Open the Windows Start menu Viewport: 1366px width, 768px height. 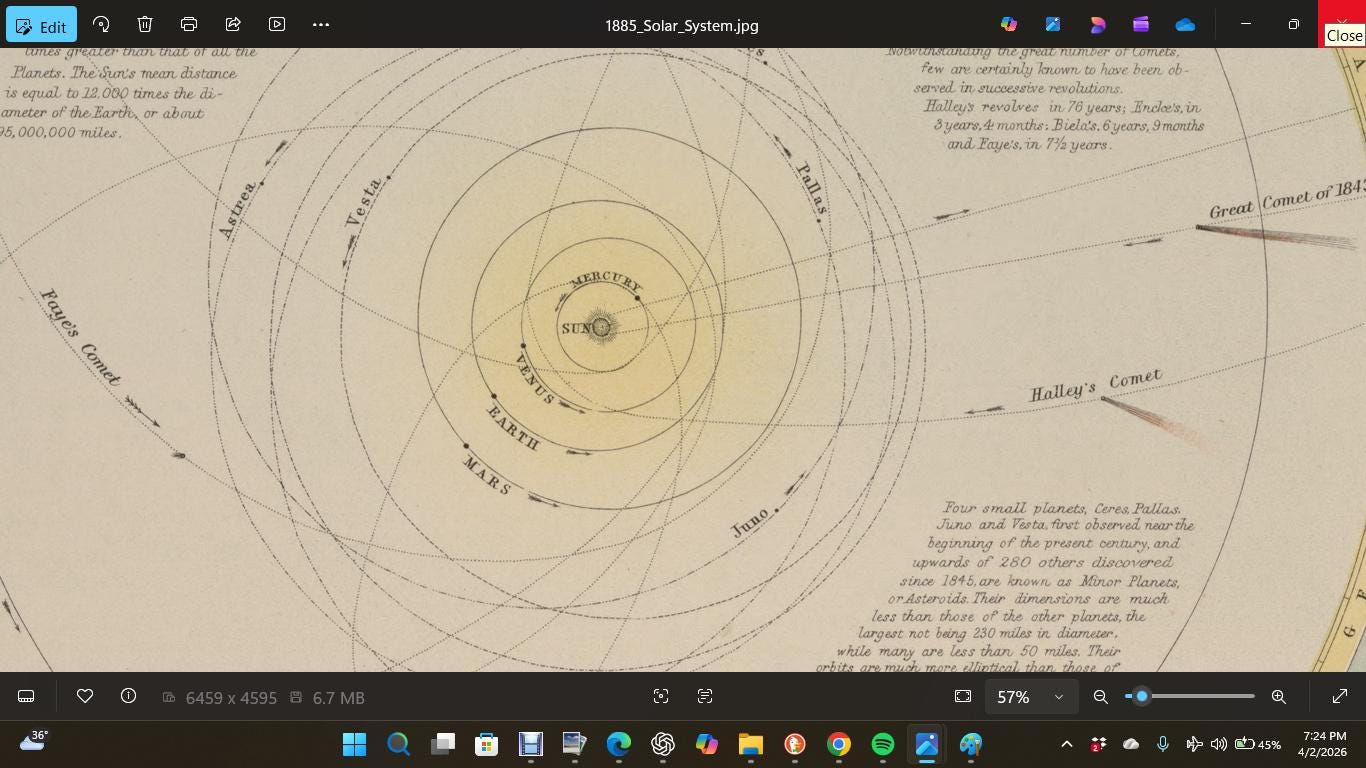[x=354, y=744]
